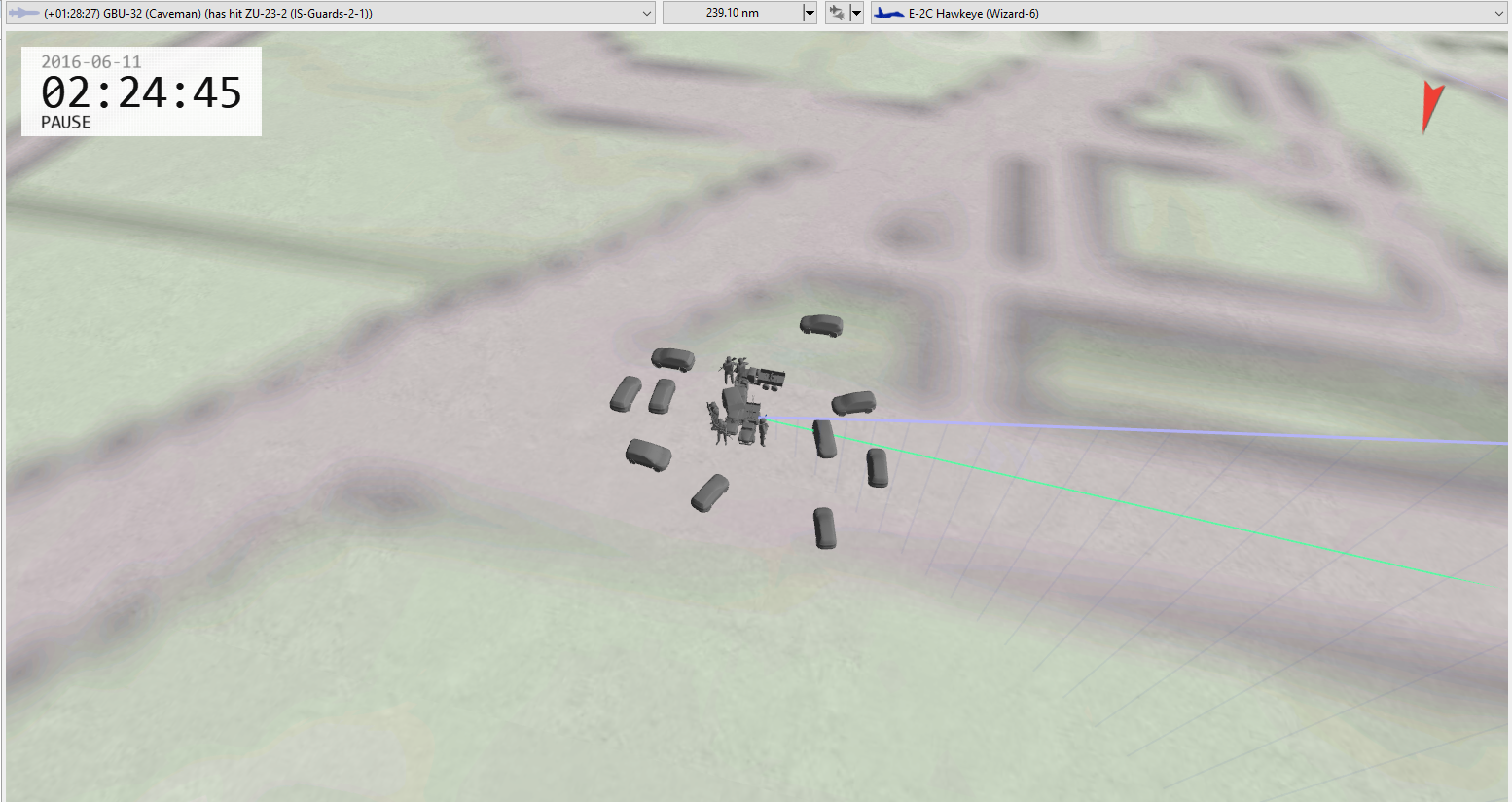Image resolution: width=1512 pixels, height=802 pixels.
Task: Click the PAUSE status label
Action: (65, 123)
